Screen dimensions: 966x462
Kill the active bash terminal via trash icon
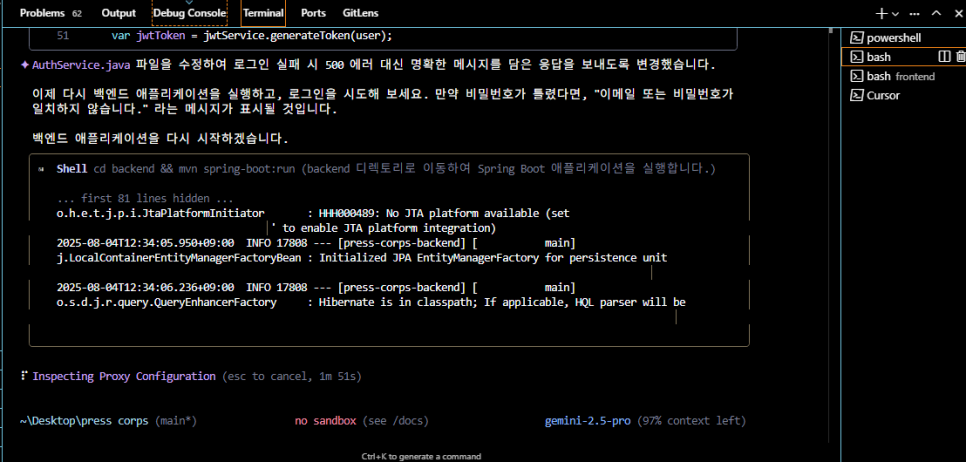tap(960, 57)
